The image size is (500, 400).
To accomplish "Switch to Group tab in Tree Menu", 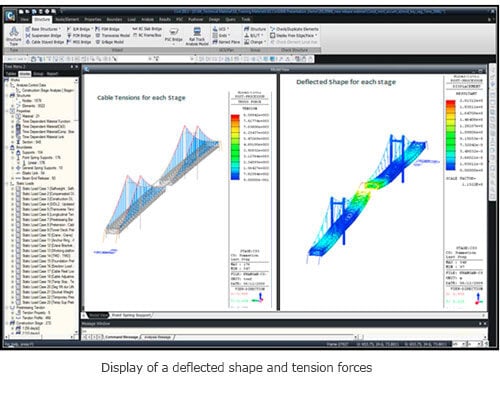I will pyautogui.click(x=38, y=74).
